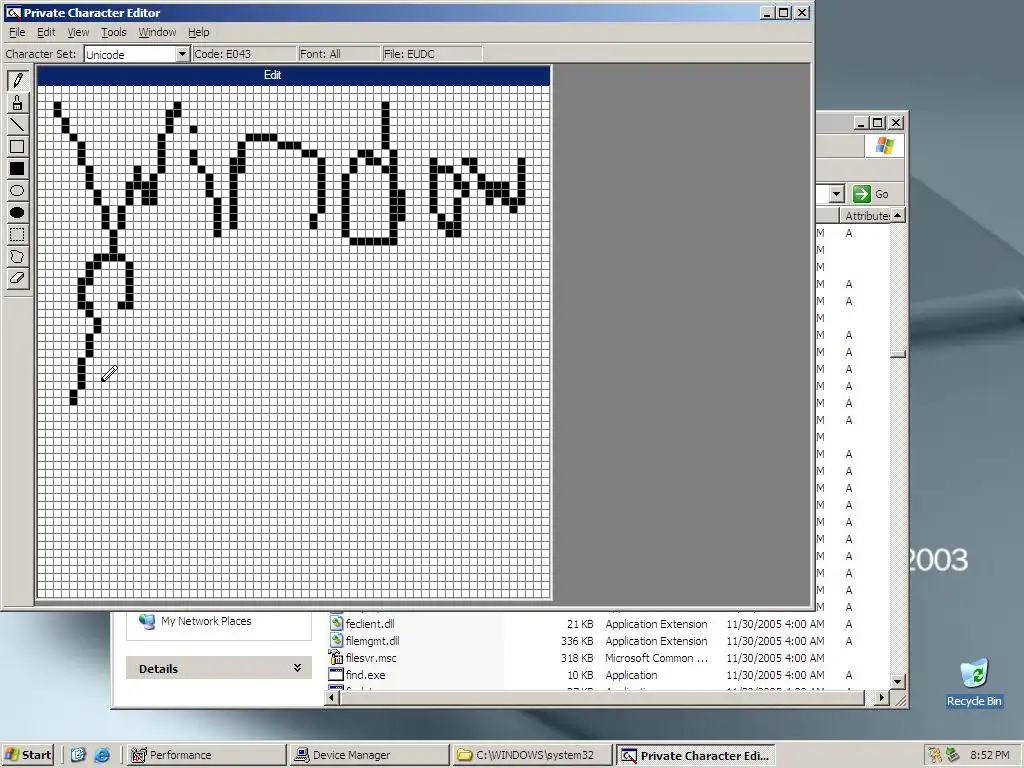Screen dimensions: 1024x768
Task: Click the Private Character Editor taskbar button
Action: [x=696, y=755]
